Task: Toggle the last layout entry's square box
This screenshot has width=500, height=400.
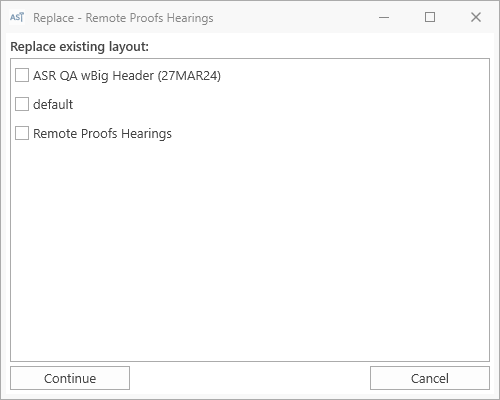Action: point(22,133)
